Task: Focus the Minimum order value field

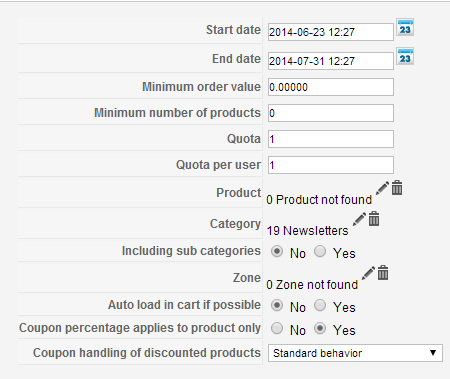Action: click(x=331, y=87)
